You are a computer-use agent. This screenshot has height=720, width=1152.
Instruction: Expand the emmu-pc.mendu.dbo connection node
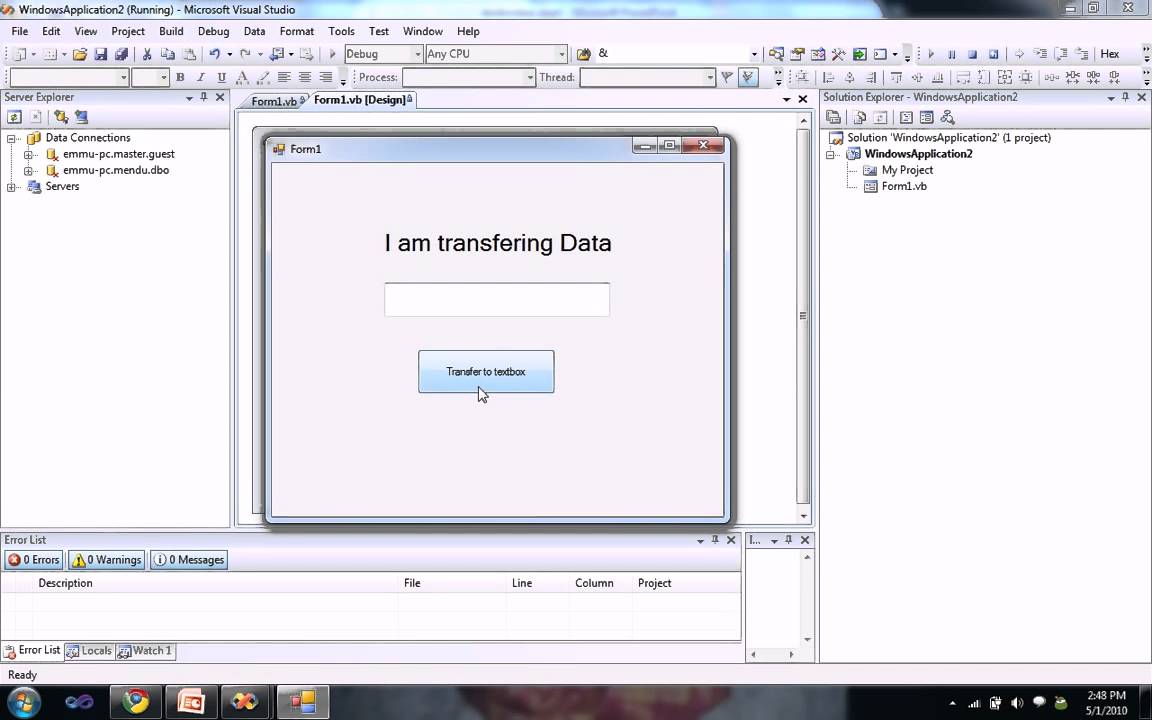point(28,170)
